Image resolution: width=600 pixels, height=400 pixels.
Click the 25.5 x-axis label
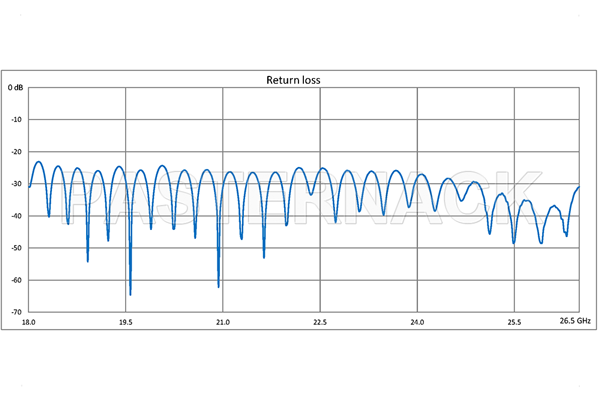pyautogui.click(x=514, y=323)
